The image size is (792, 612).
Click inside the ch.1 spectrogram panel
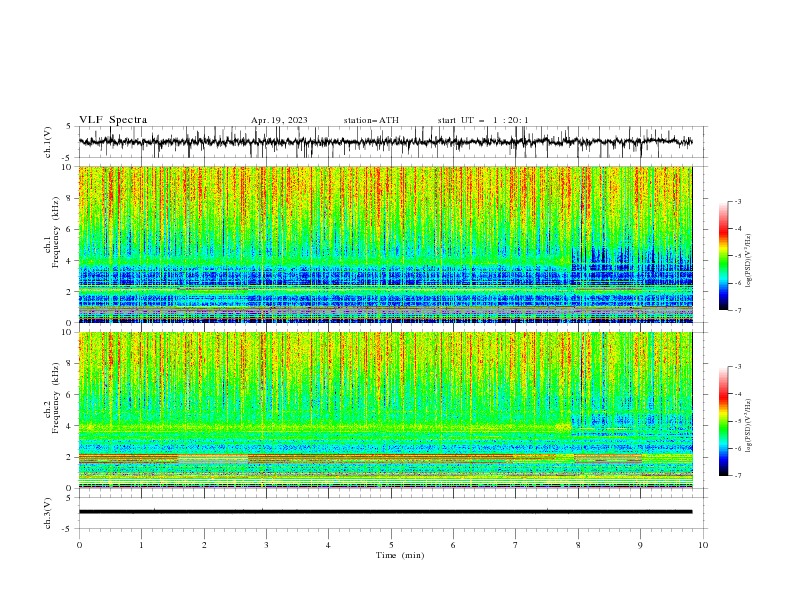click(x=385, y=244)
